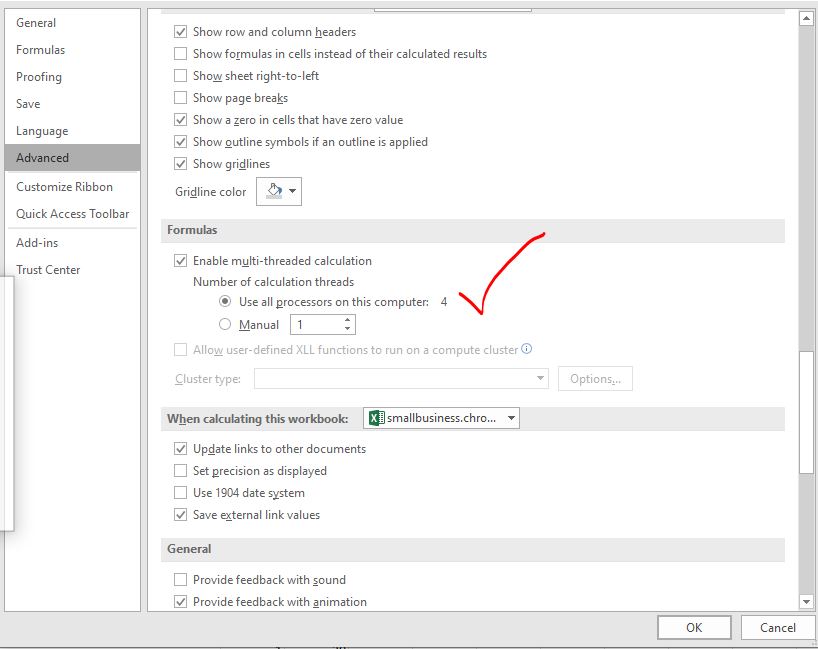Viewport: 818px width, 649px height.
Task: Open Quick Access Toolbar settings
Action: [x=73, y=214]
